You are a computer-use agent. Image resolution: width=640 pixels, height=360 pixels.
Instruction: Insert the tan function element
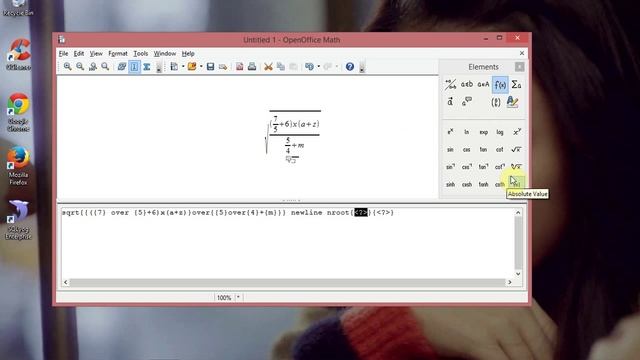click(x=483, y=149)
